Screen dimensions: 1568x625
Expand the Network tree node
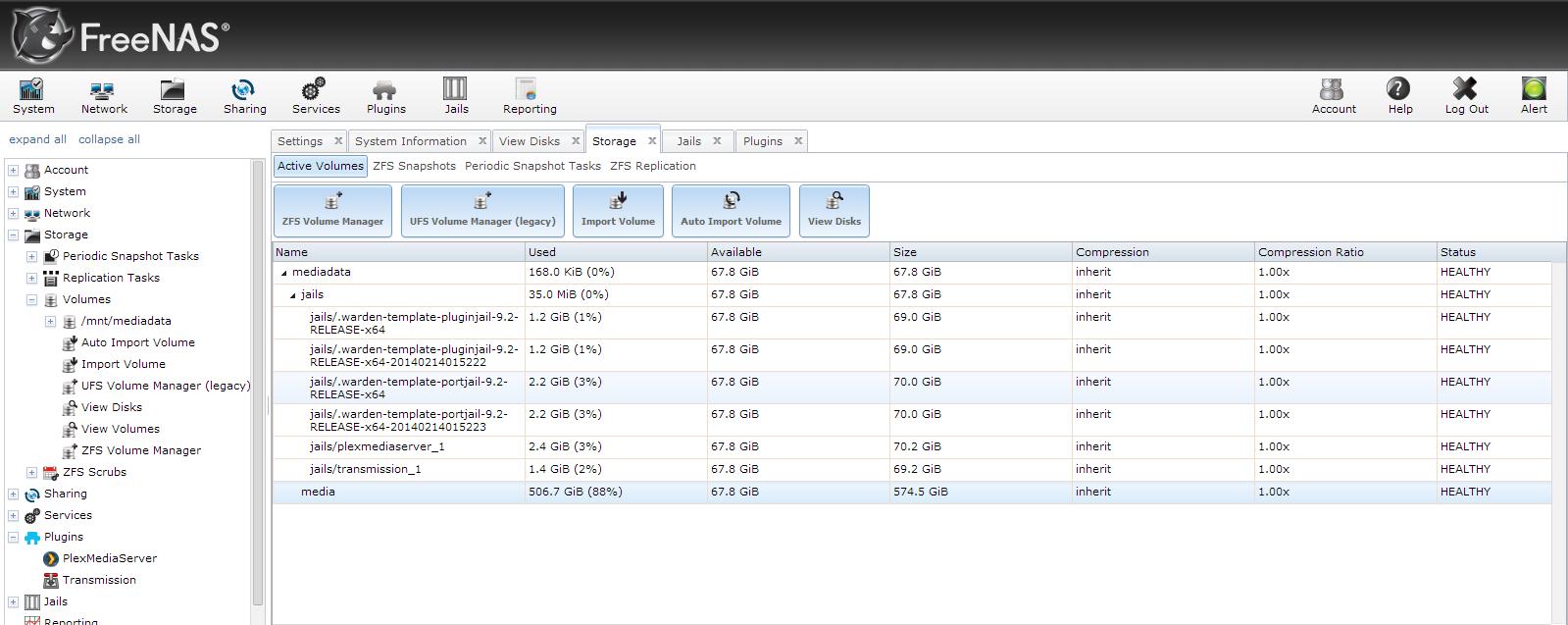13,213
